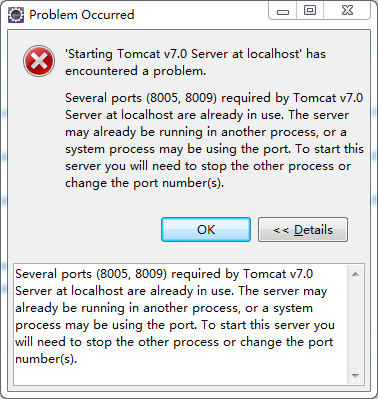Image resolution: width=378 pixels, height=399 pixels.
Task: Click the Eclipse icon in title bar
Action: click(16, 15)
